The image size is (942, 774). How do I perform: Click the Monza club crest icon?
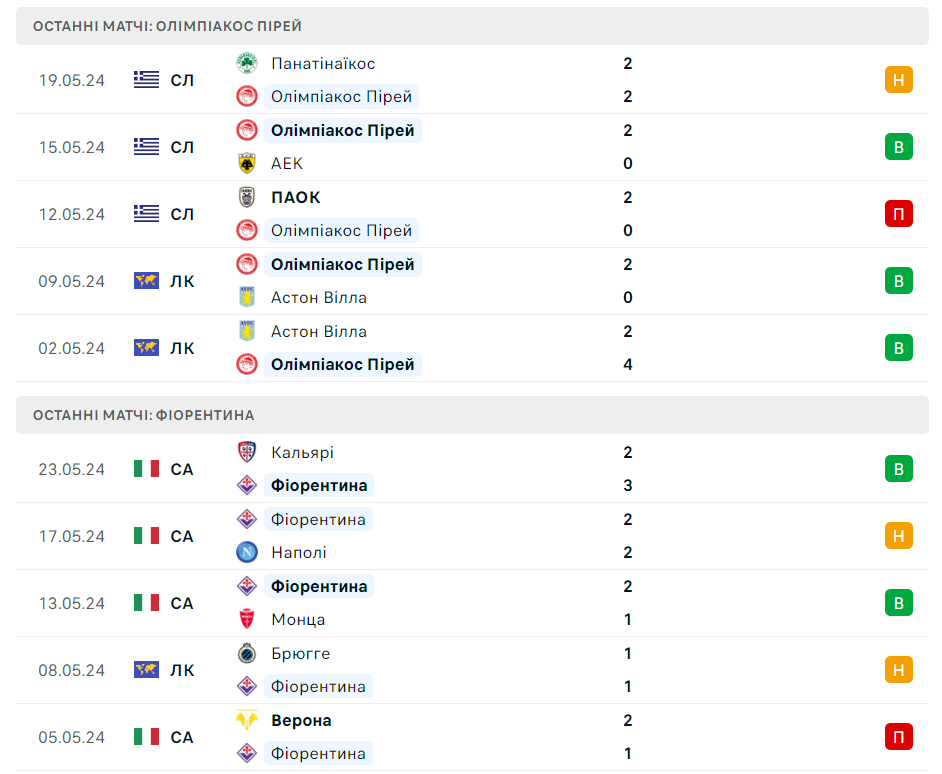point(246,619)
